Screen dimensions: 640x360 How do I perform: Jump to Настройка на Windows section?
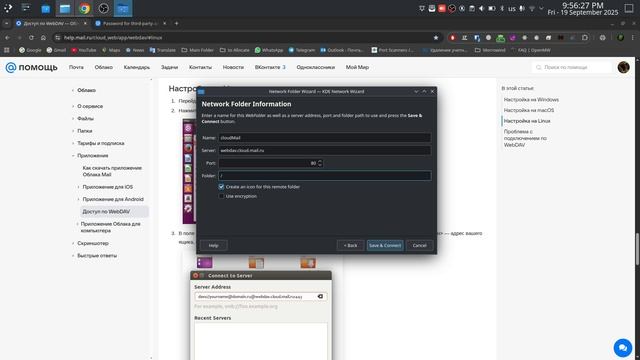(x=531, y=100)
